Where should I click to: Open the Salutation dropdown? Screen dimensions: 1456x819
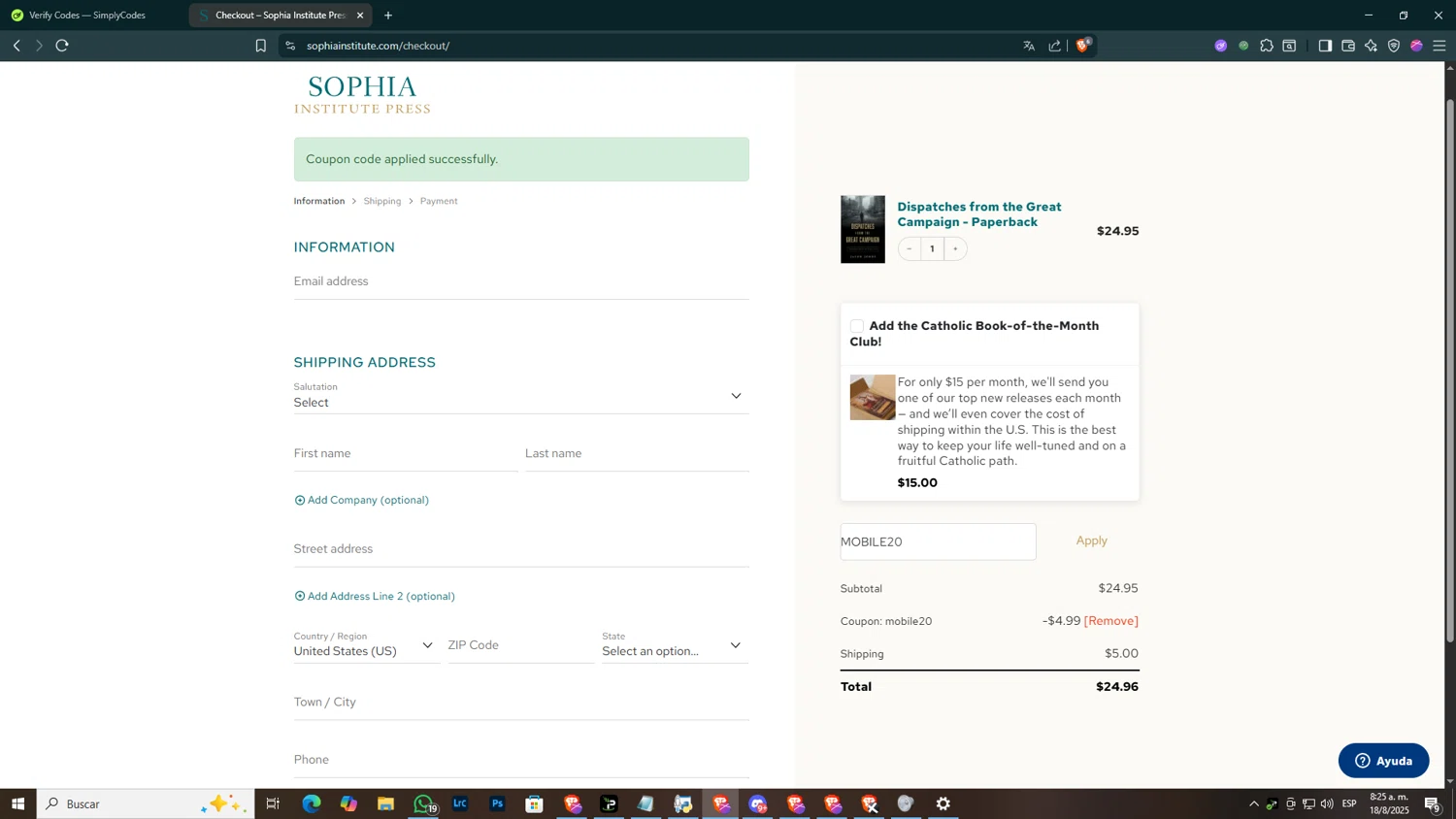521,396
